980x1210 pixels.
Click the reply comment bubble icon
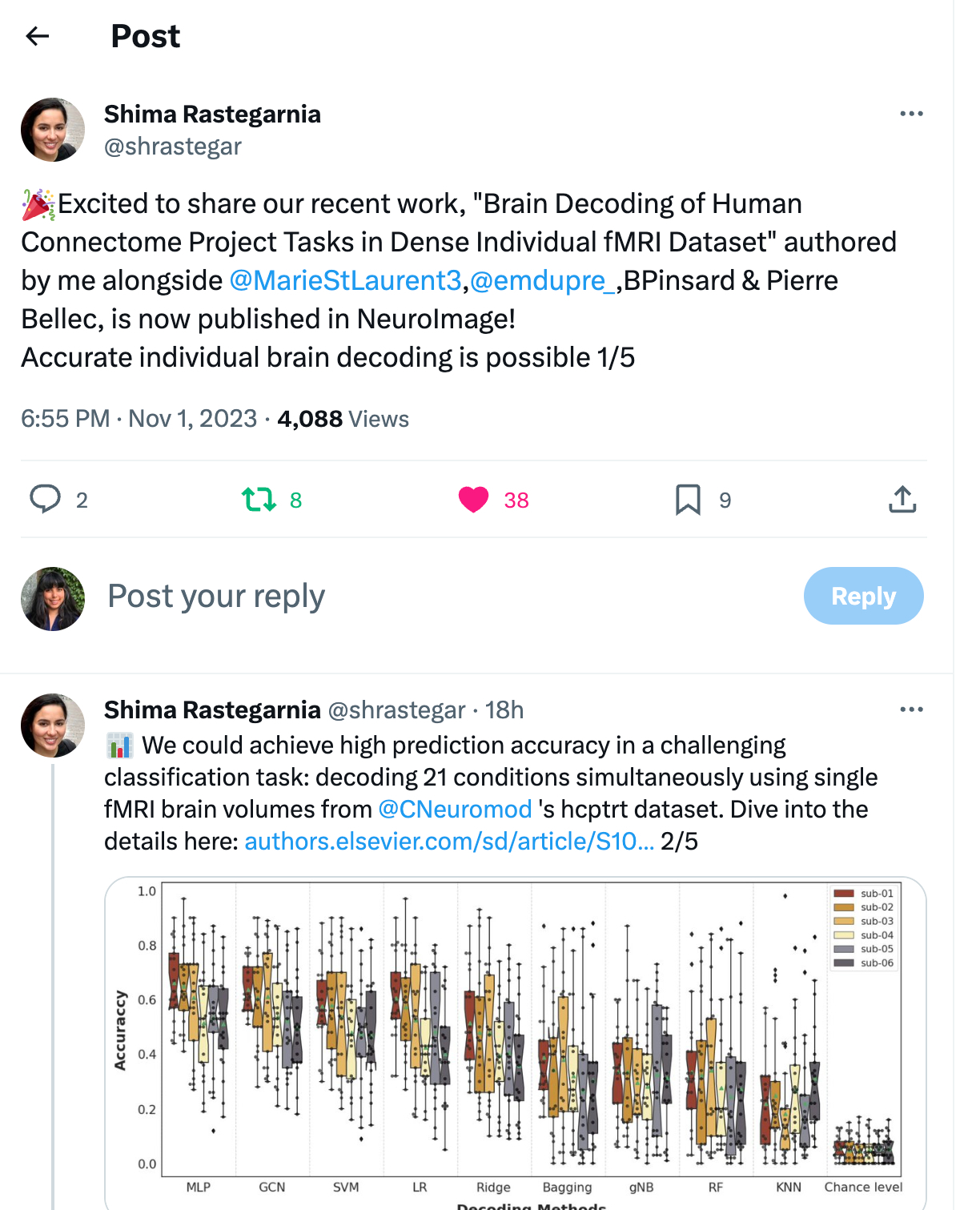[x=46, y=499]
